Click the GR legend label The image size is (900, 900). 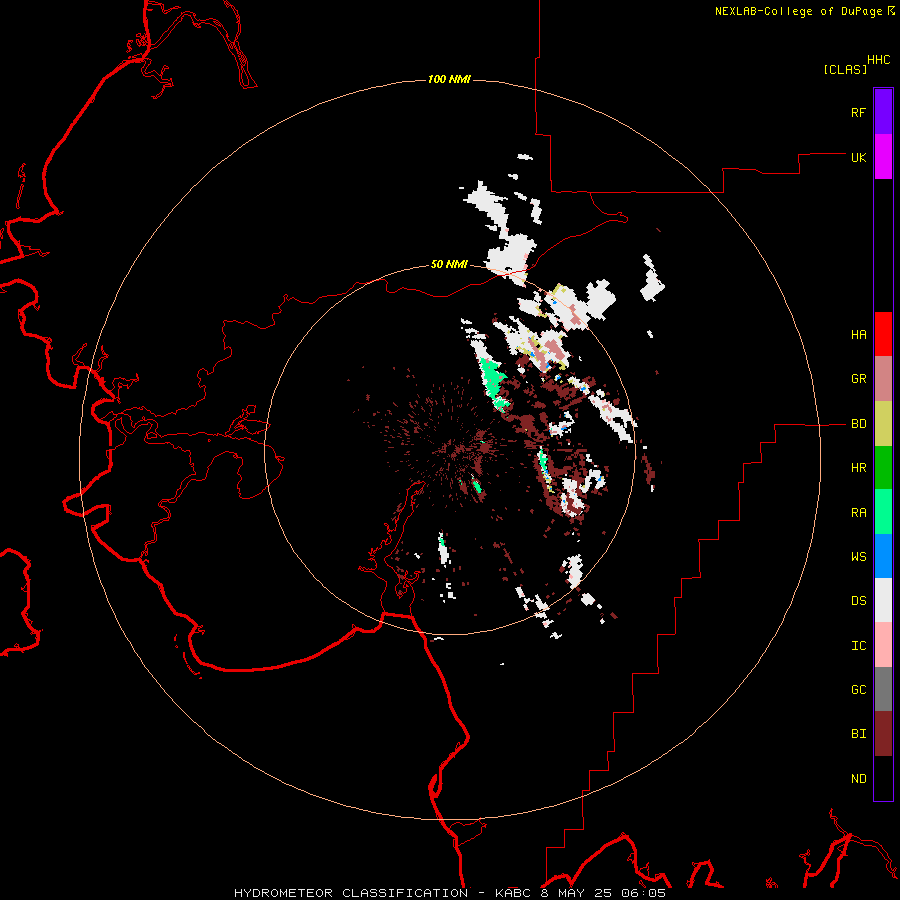[x=858, y=379]
